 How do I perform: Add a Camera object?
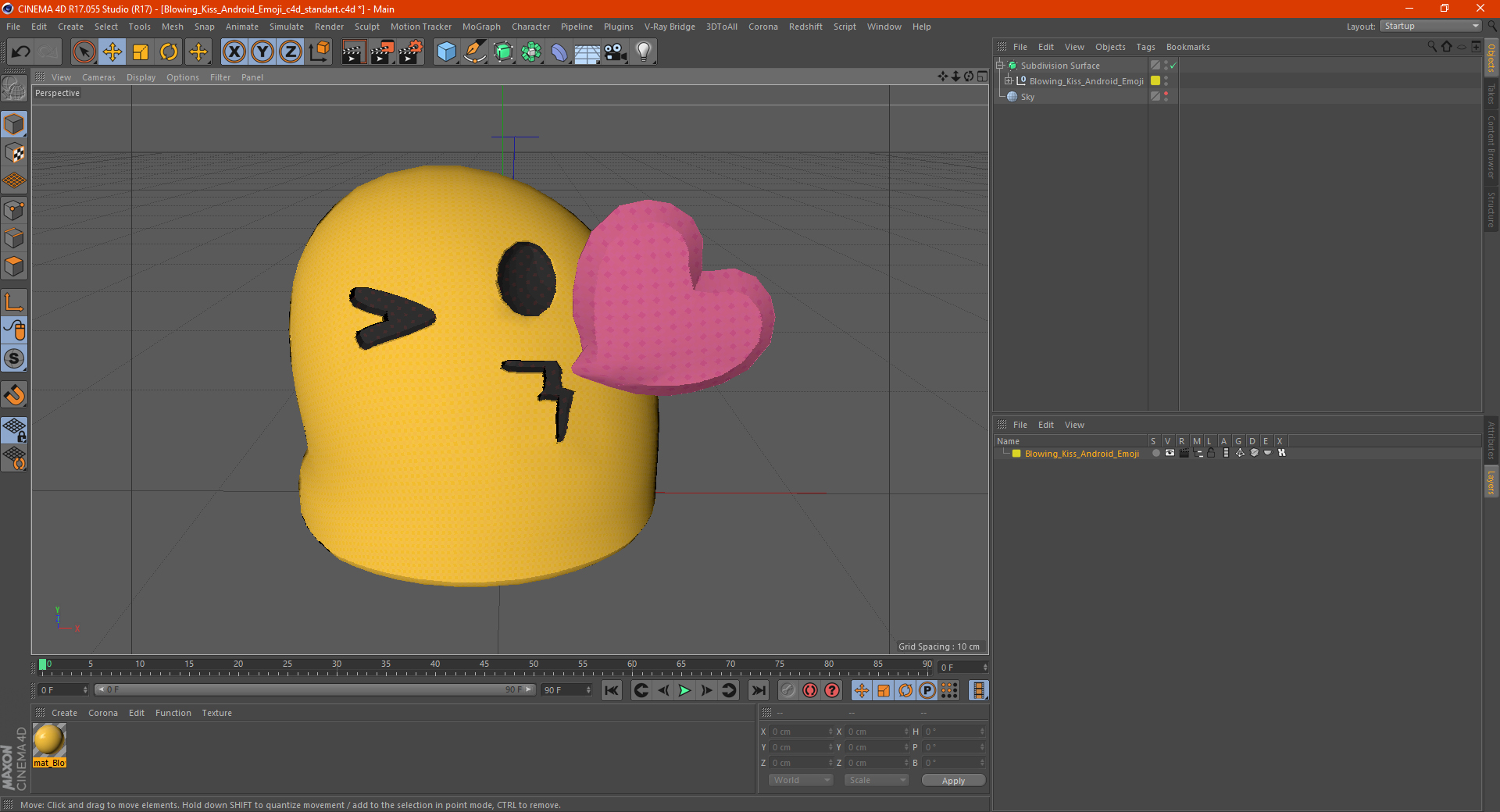pyautogui.click(x=616, y=52)
